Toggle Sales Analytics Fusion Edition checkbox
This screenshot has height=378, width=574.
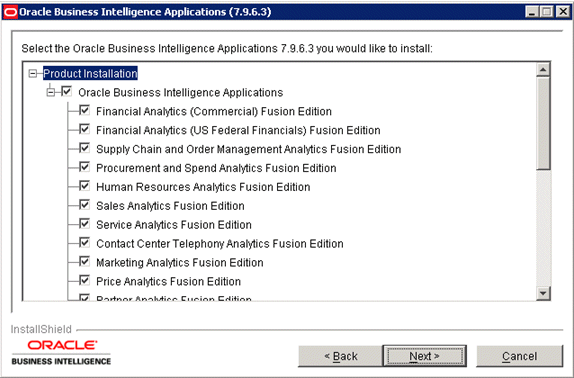point(85,205)
